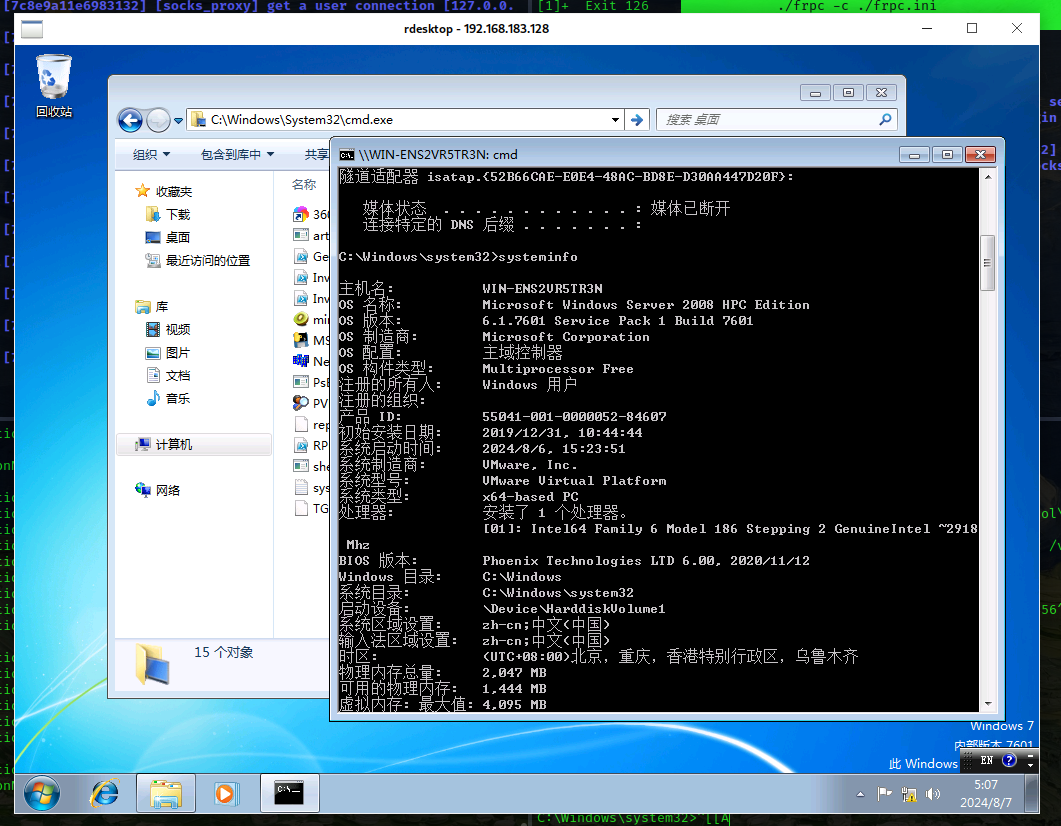Click the taskbar clock showing 5:07

985,794
